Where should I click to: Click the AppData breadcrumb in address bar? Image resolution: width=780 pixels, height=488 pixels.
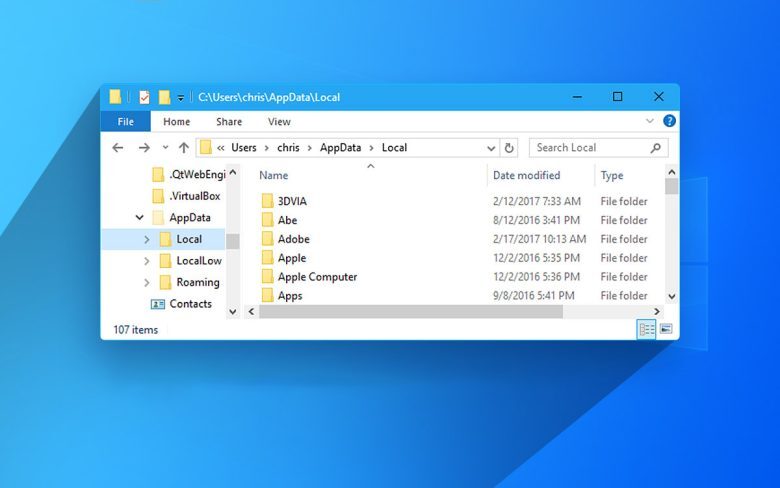point(341,148)
